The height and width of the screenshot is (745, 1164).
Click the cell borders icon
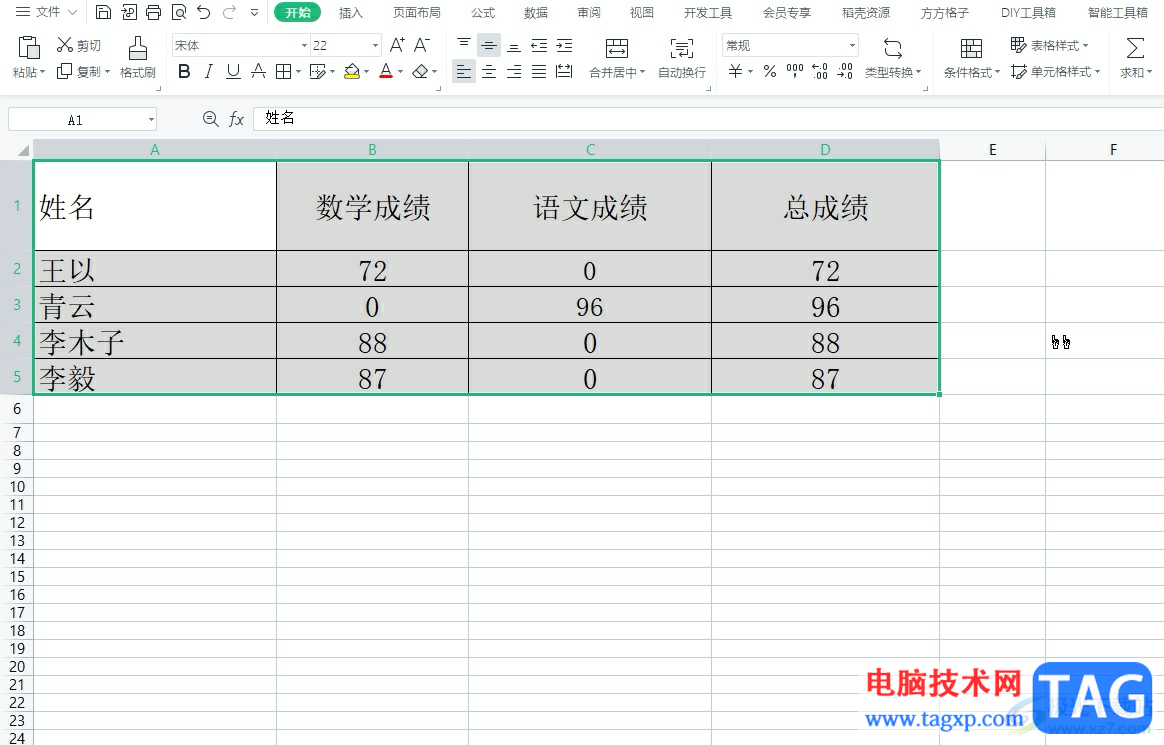coord(283,71)
